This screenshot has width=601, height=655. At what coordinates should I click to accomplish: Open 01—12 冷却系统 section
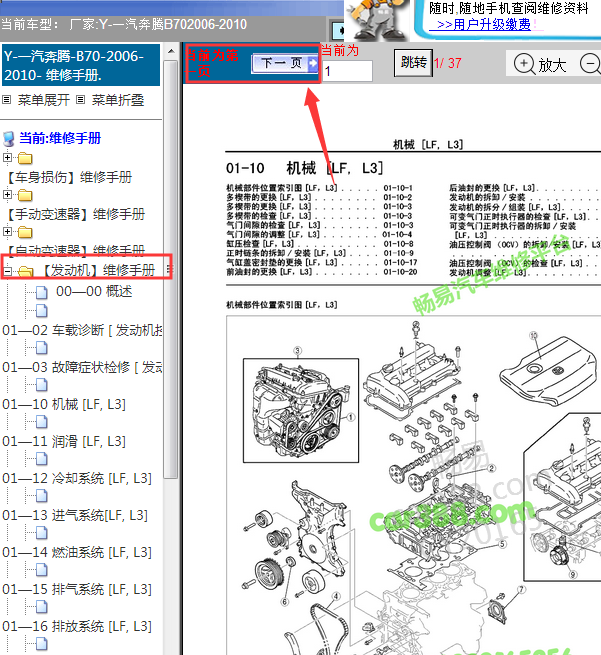point(77,478)
